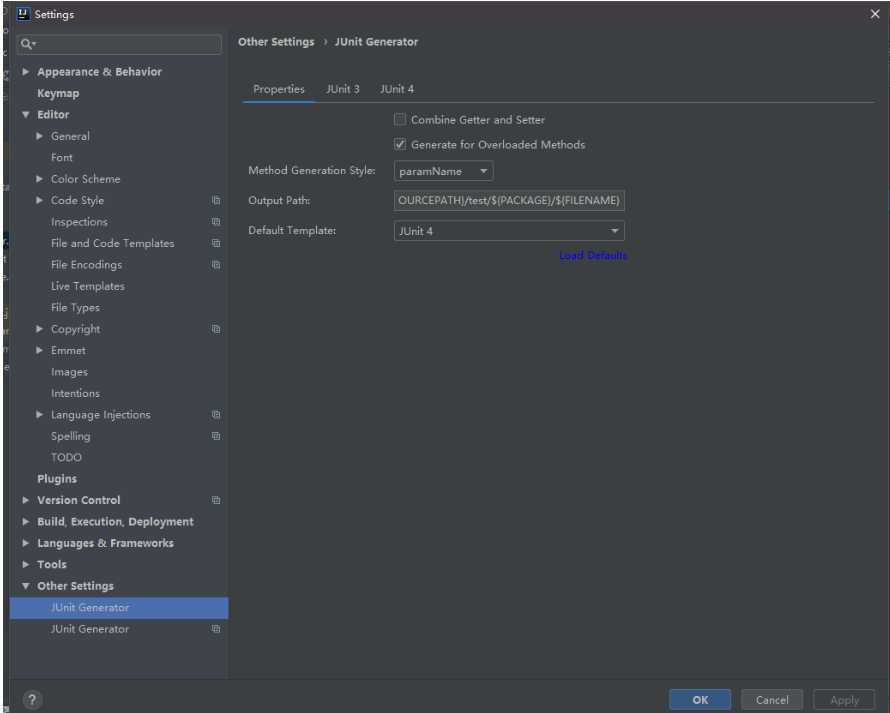Select Keymap in the settings tree
The height and width of the screenshot is (713, 890).
coord(58,93)
